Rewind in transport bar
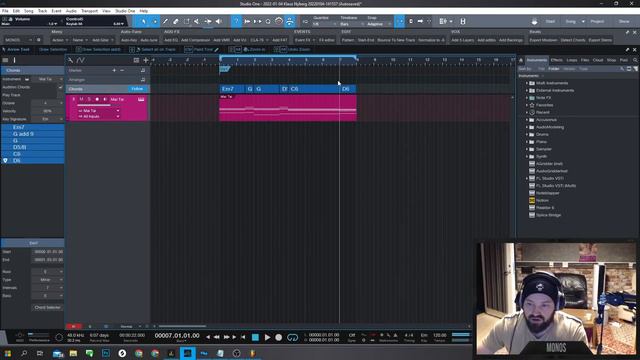640x360 pixels. (x=217, y=337)
